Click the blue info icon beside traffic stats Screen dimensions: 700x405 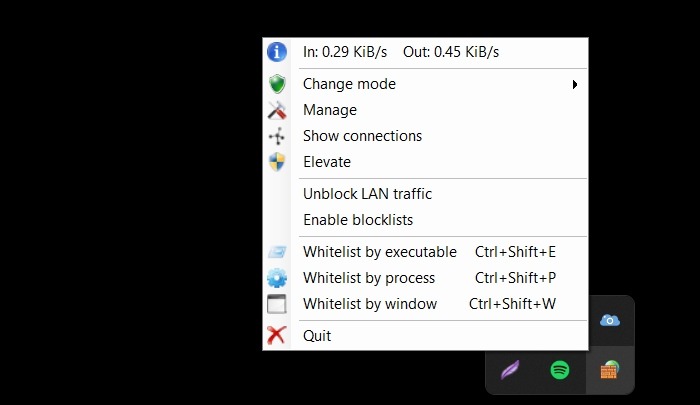[277, 52]
